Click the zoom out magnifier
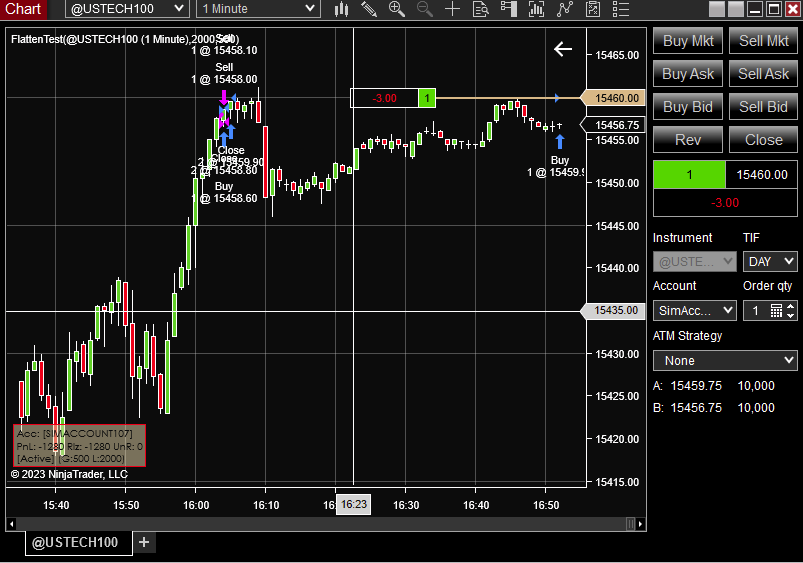 coord(425,9)
